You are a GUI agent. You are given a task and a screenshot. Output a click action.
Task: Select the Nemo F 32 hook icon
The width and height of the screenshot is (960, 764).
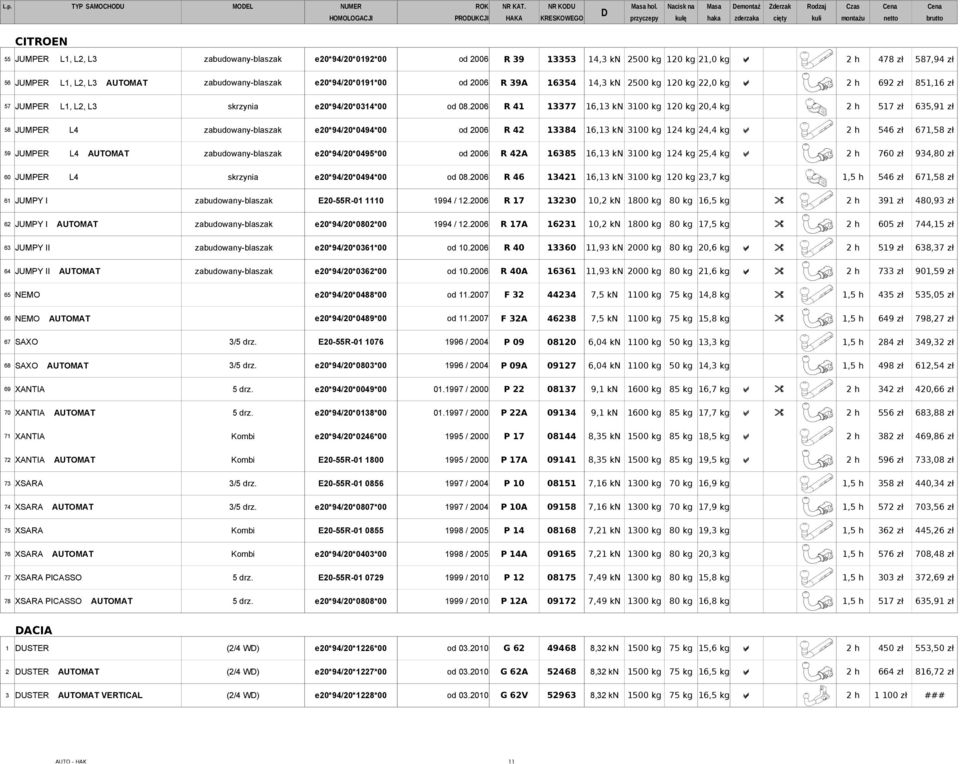(x=816, y=295)
